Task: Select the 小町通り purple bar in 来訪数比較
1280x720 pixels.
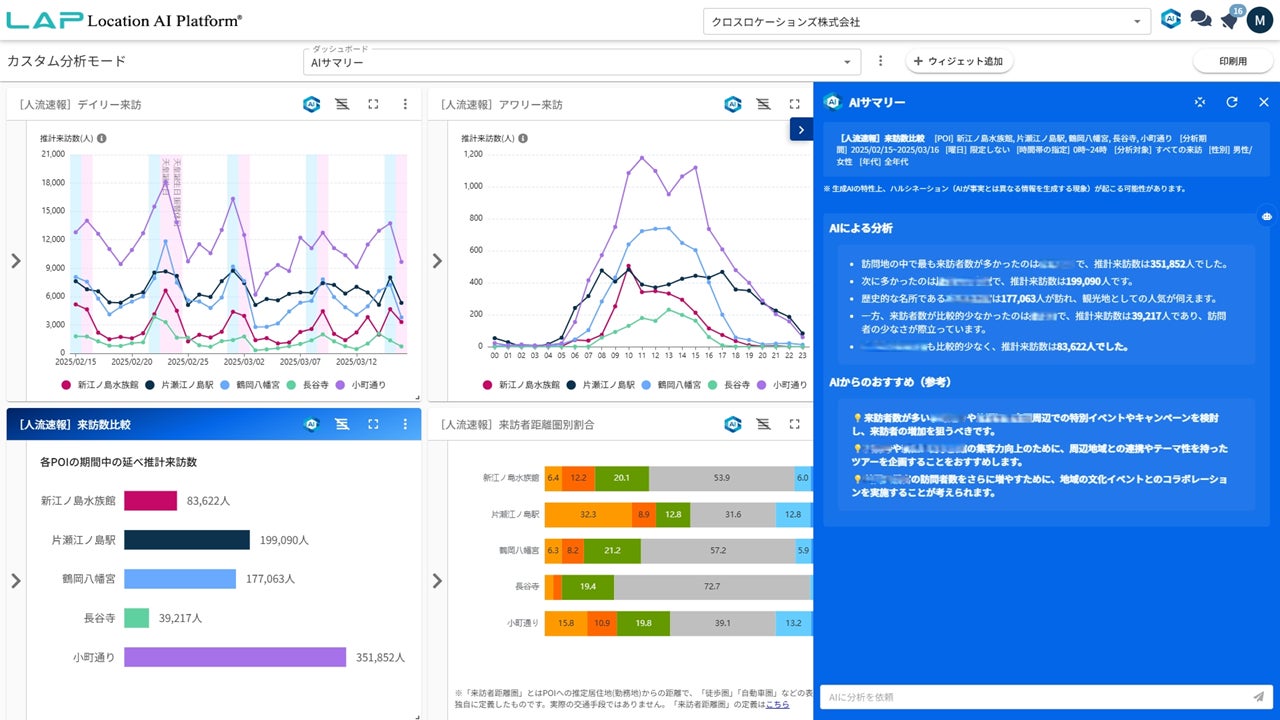Action: (x=235, y=657)
